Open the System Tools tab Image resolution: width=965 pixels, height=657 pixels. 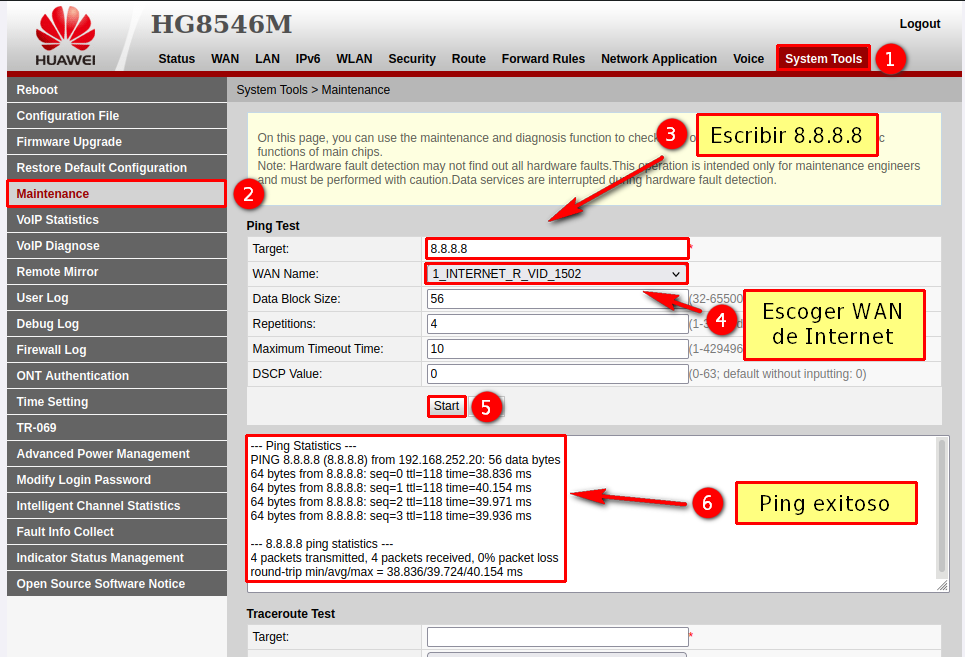[823, 59]
